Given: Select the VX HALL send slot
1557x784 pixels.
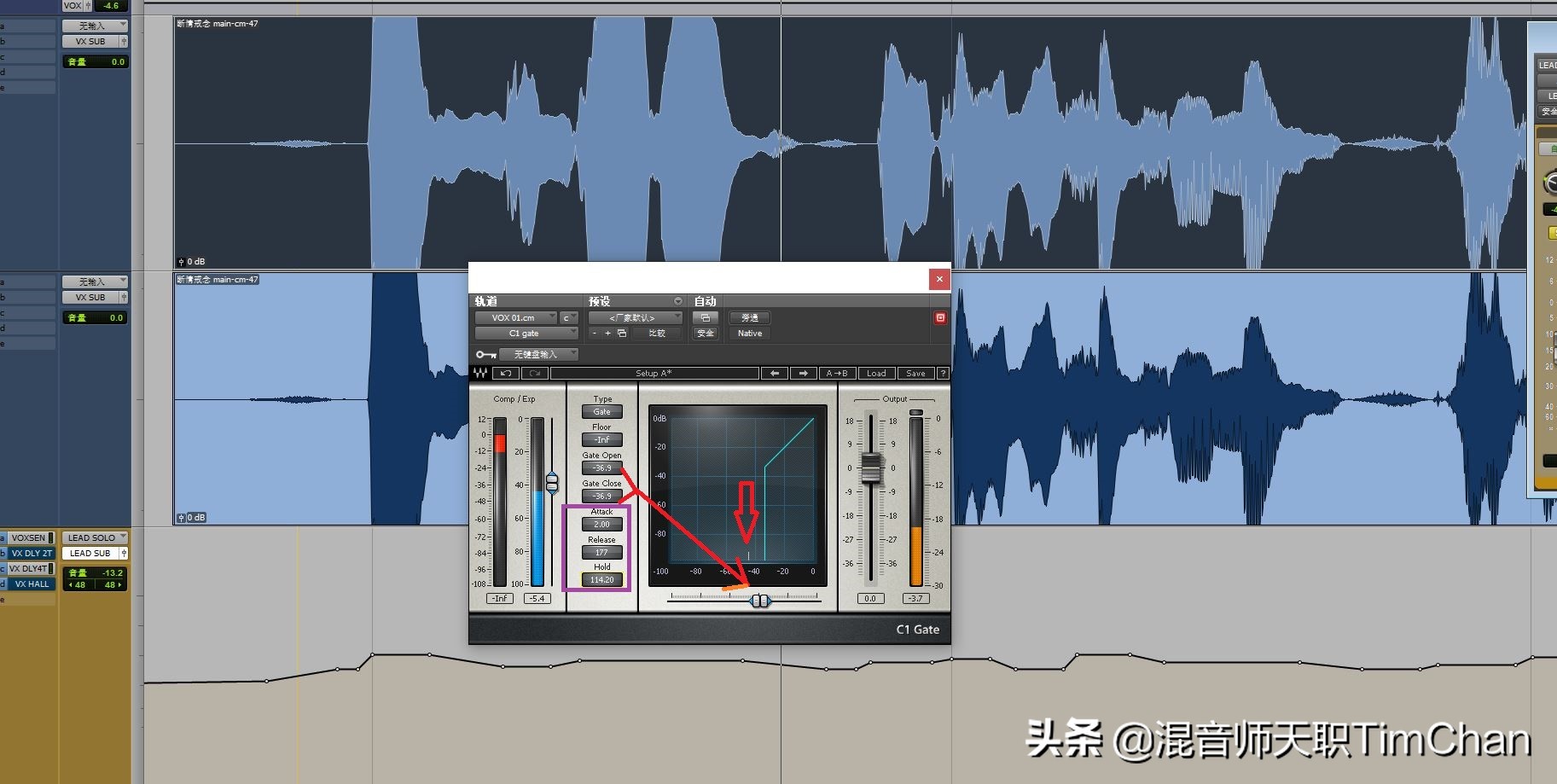Looking at the screenshot, I should [x=30, y=584].
